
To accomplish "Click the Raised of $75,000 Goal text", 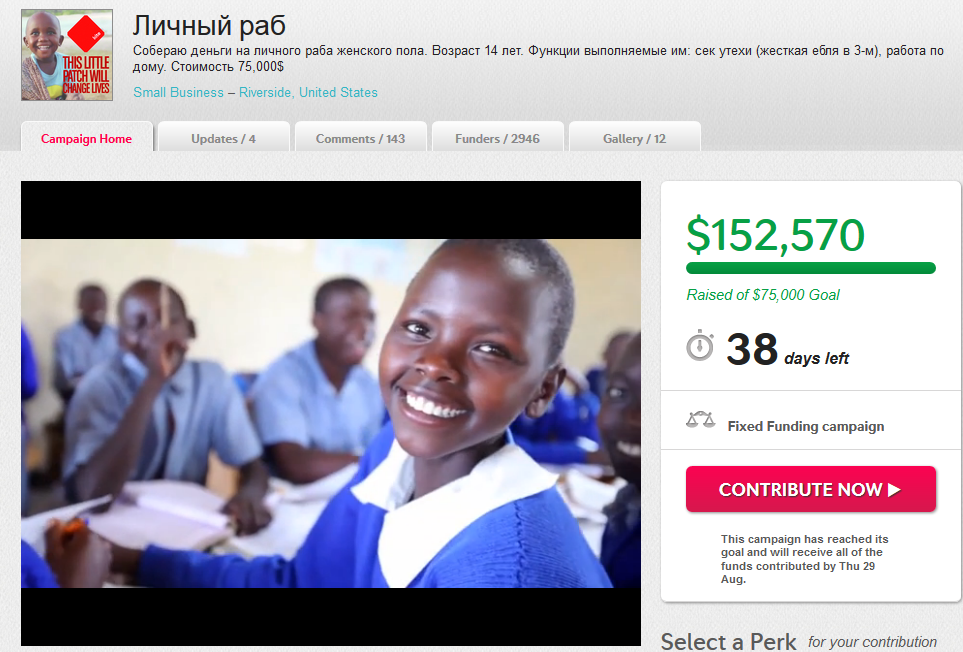I will click(x=763, y=295).
